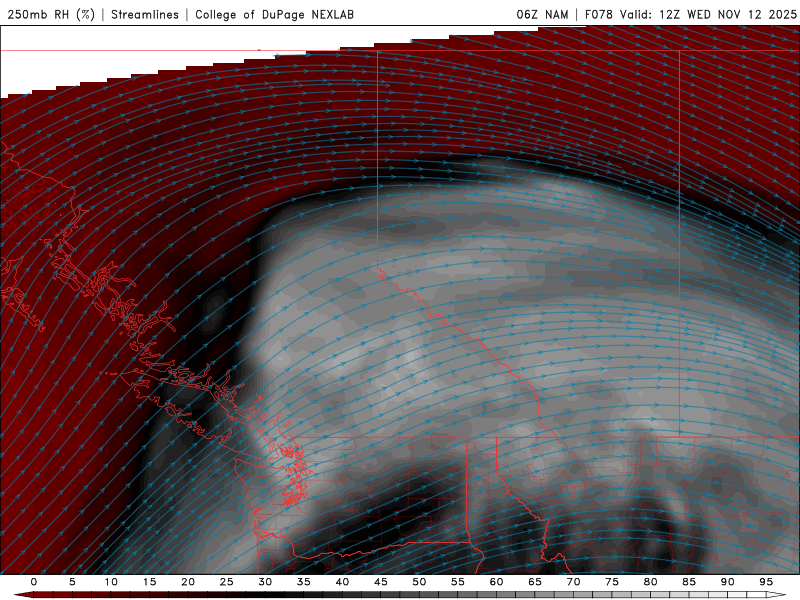Viewport: 800px width, 600px height.
Task: Click 'Valid: 12Z WED NOV 12 2025' text
Action: tap(708, 14)
